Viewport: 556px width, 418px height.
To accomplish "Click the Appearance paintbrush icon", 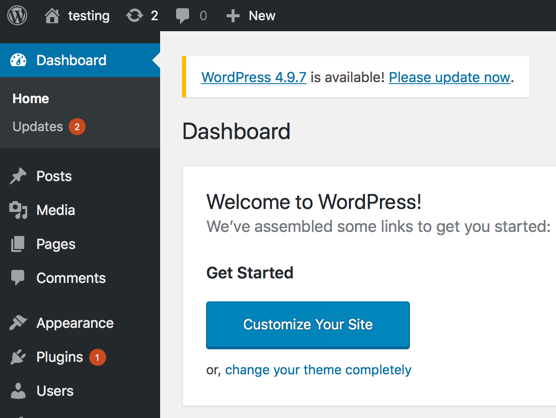I will [18, 323].
